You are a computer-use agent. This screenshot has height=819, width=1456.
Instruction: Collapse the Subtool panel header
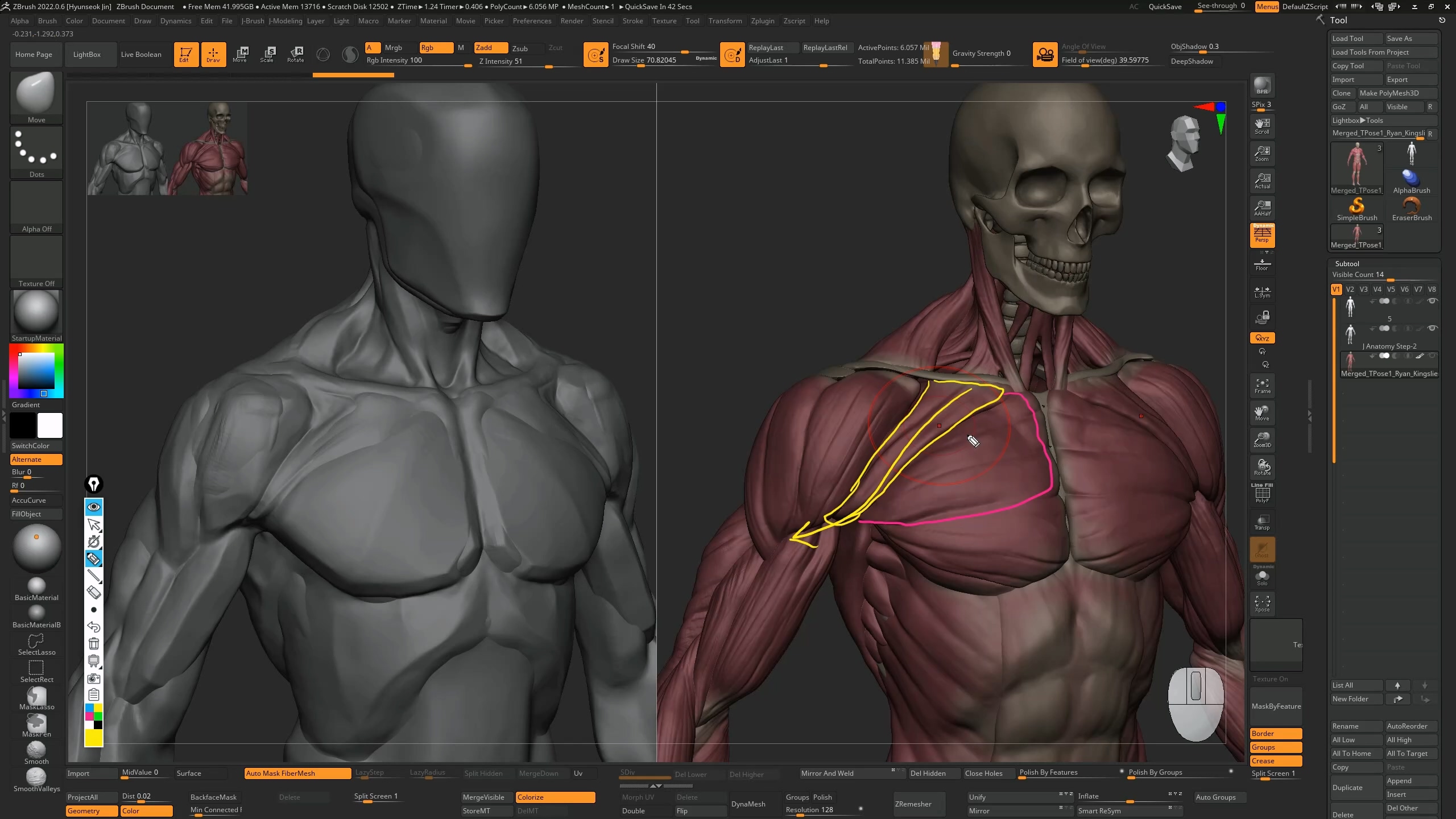1347,264
